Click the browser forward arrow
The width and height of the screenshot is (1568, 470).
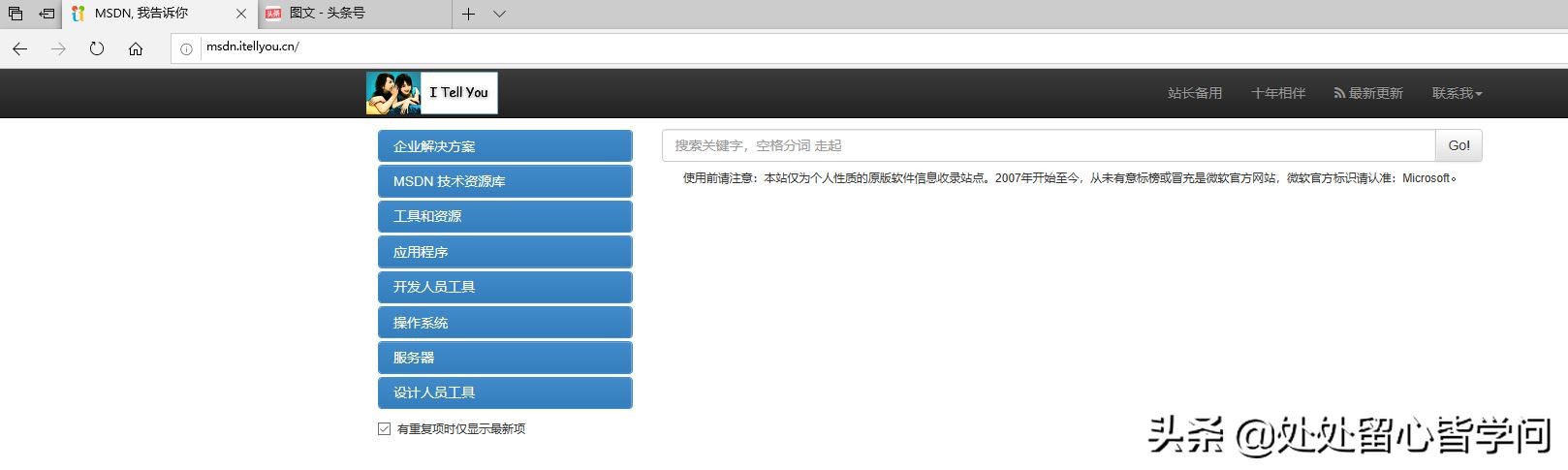[x=58, y=48]
